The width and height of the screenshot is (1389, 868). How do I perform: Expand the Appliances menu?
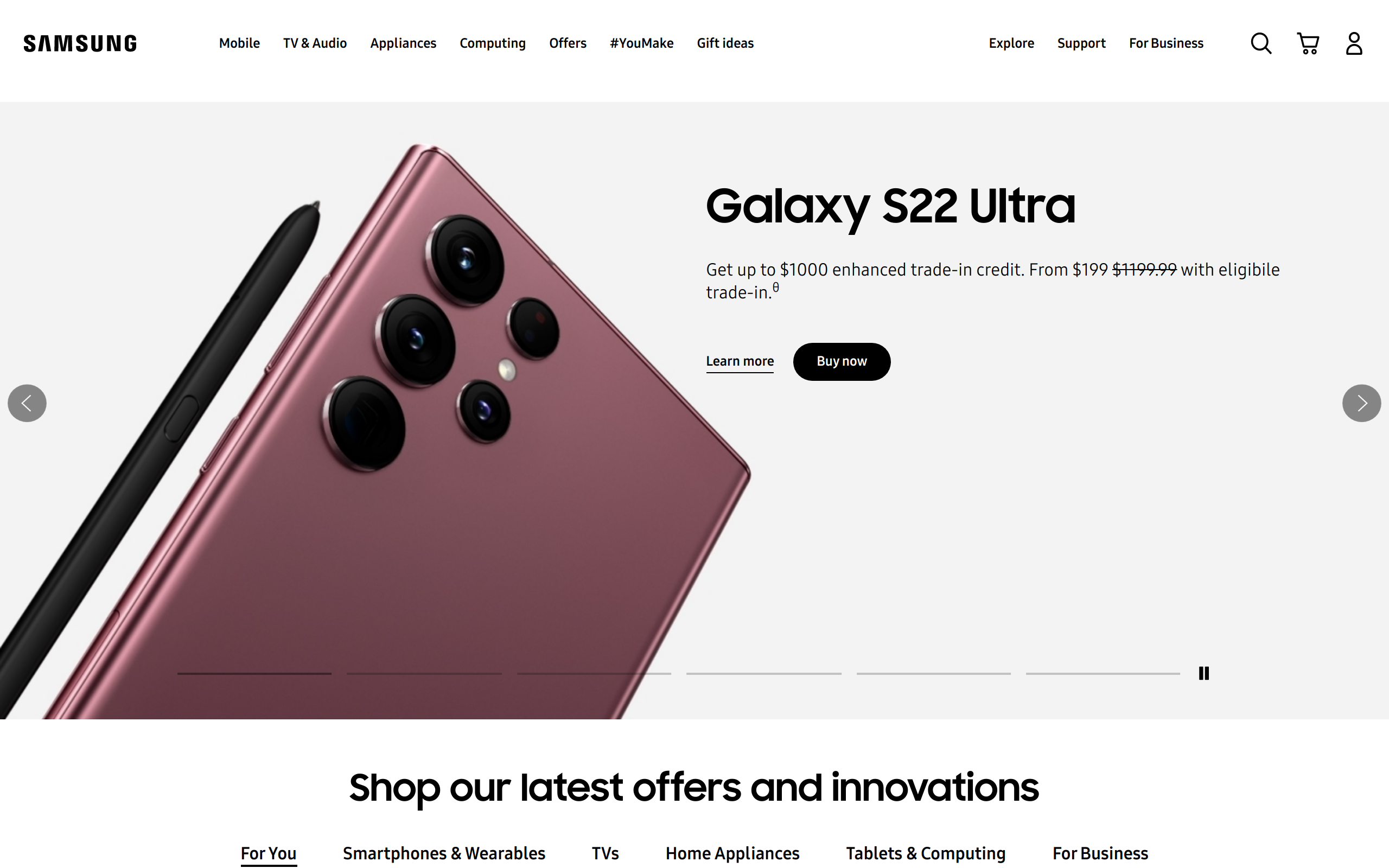pos(403,43)
